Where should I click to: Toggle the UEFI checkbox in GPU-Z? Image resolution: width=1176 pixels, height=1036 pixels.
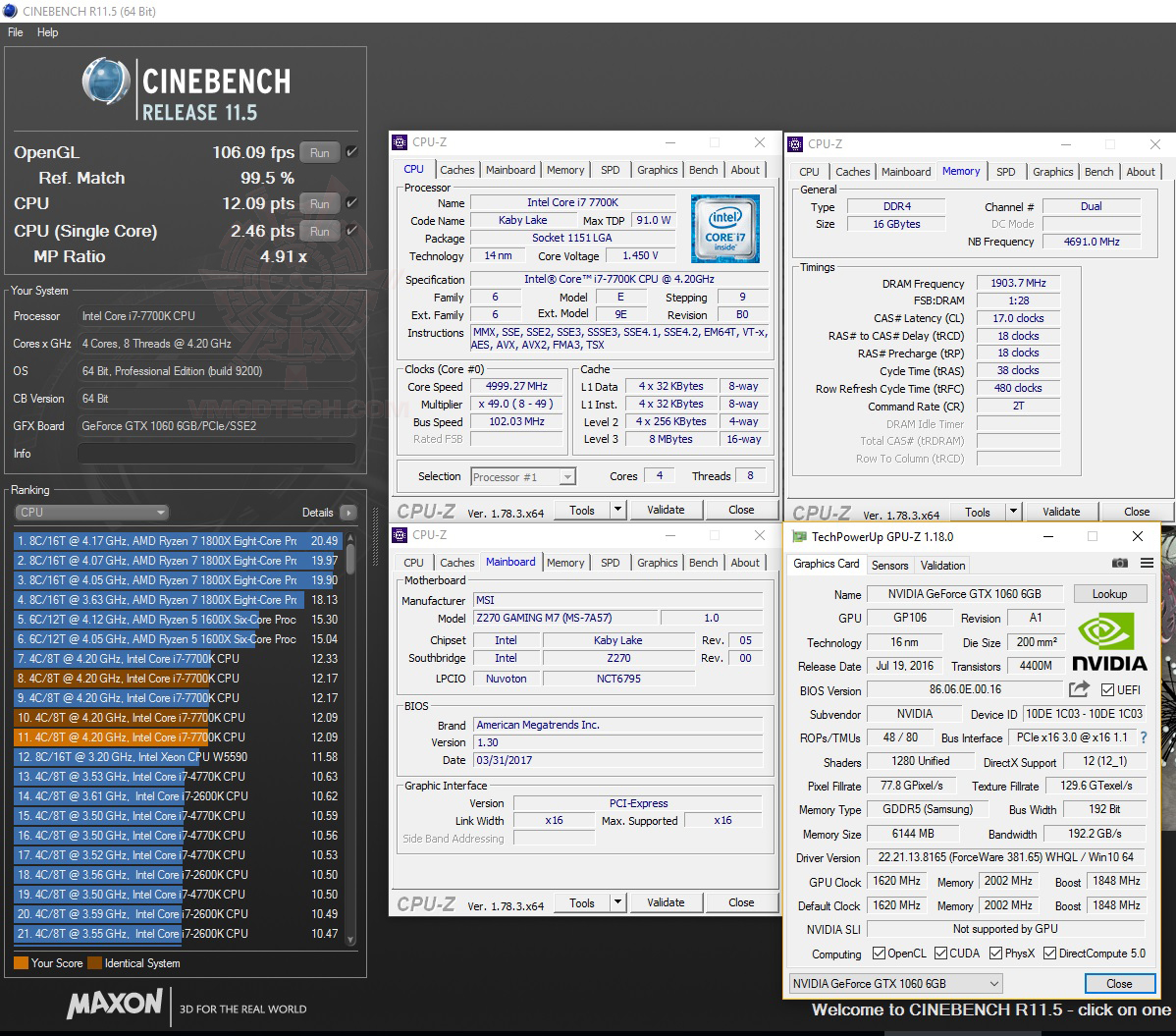point(1107,689)
